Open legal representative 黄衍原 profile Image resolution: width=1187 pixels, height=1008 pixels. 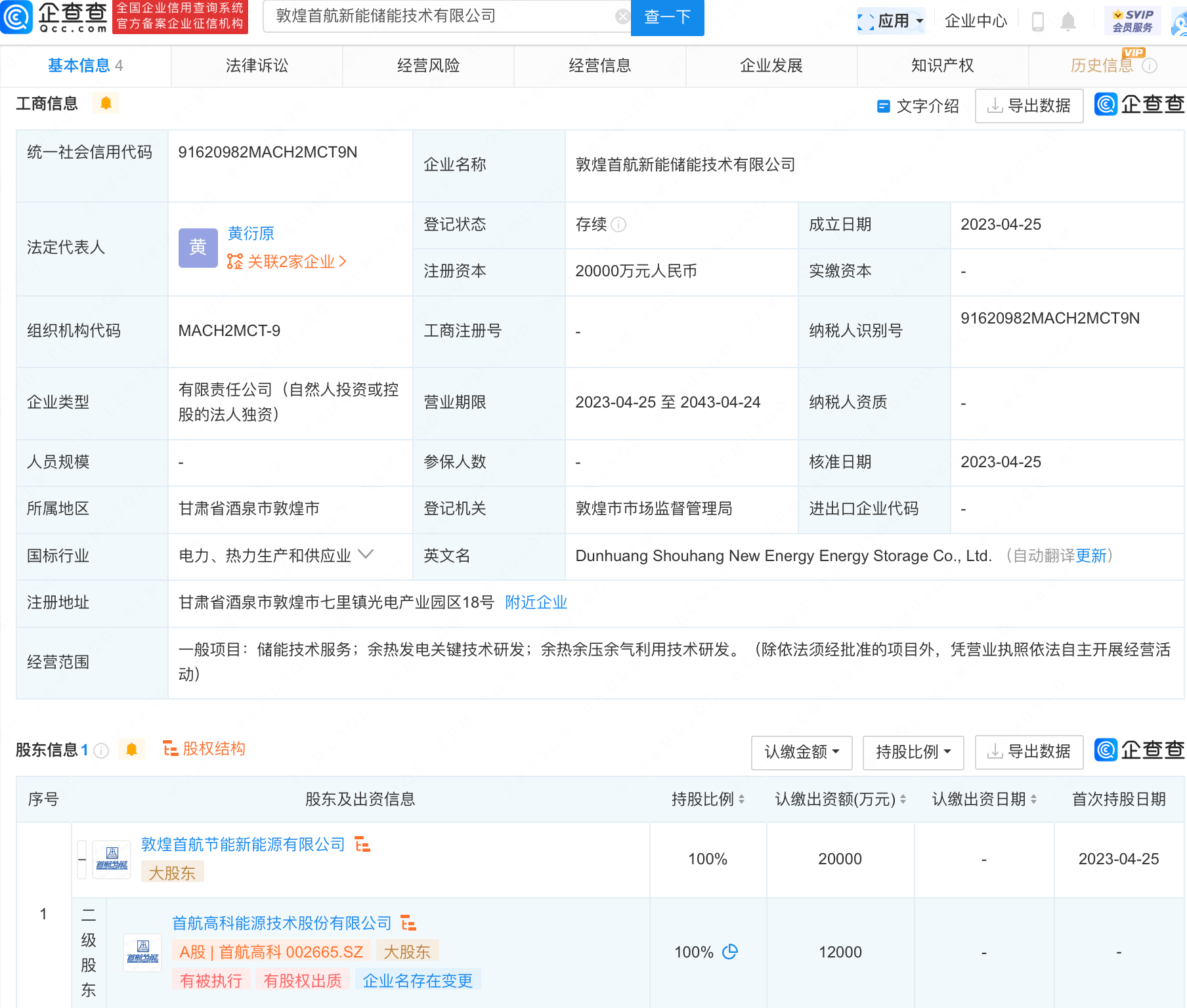tap(251, 234)
